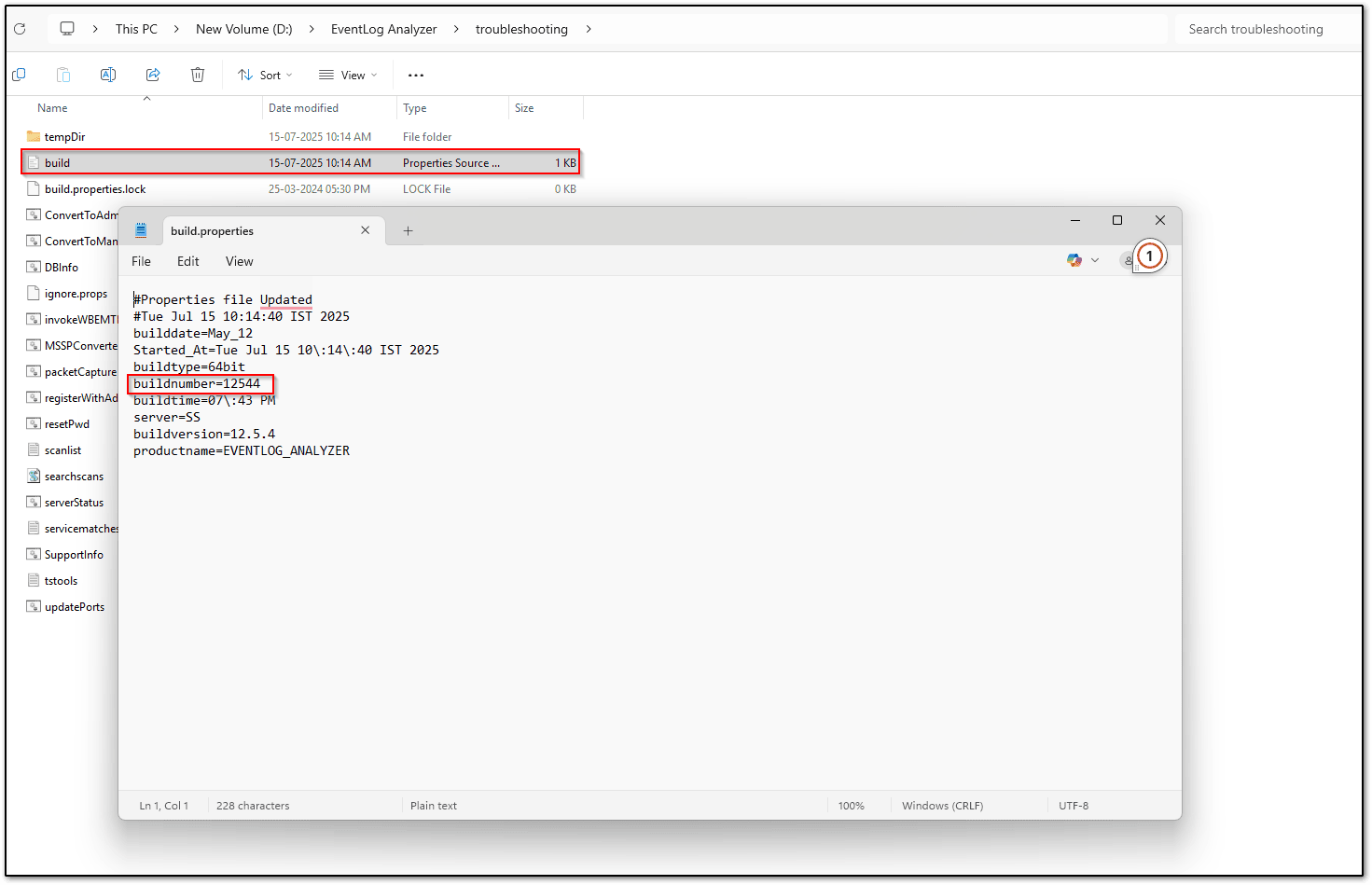1372x885 pixels.
Task: Click the Rename icon in Explorer toolbar
Action: [108, 75]
